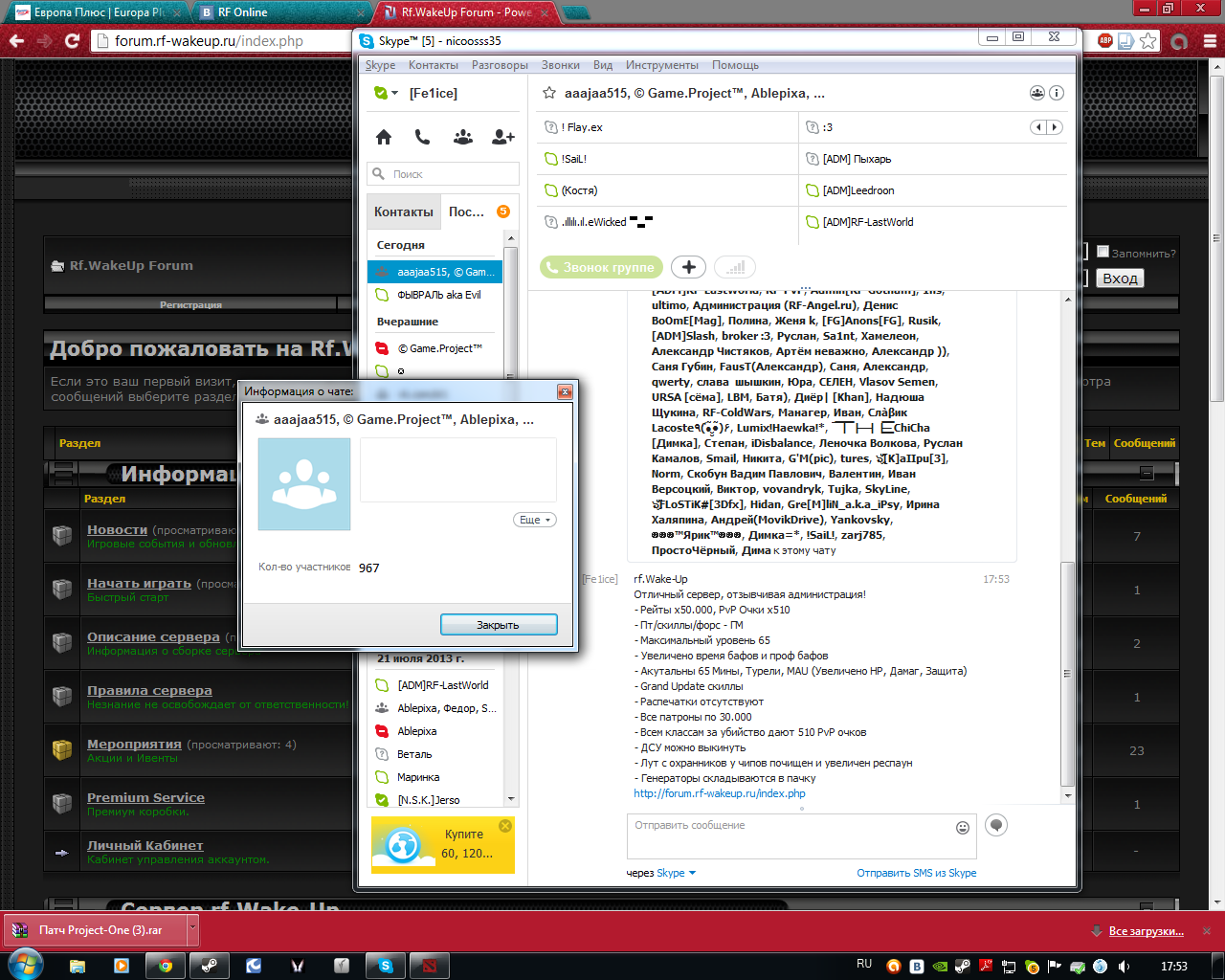The image size is (1225, 980).
Task: Open the volume control in system tray
Action: pyautogui.click(x=1124, y=966)
